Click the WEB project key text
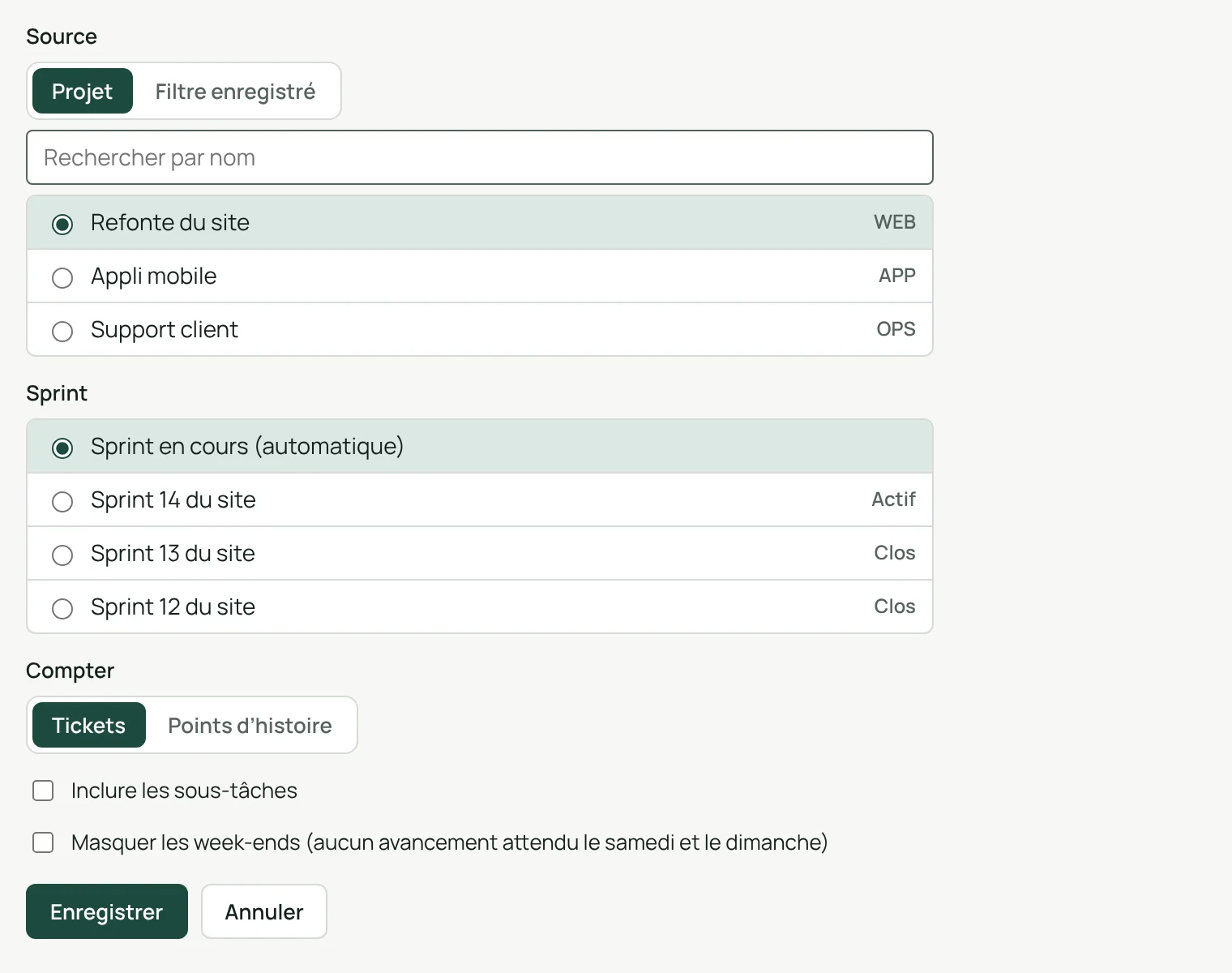Image resolution: width=1232 pixels, height=973 pixels. click(895, 222)
